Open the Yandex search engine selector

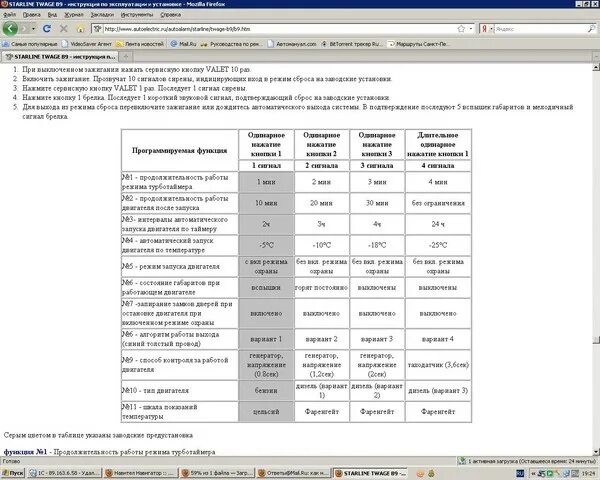click(486, 29)
